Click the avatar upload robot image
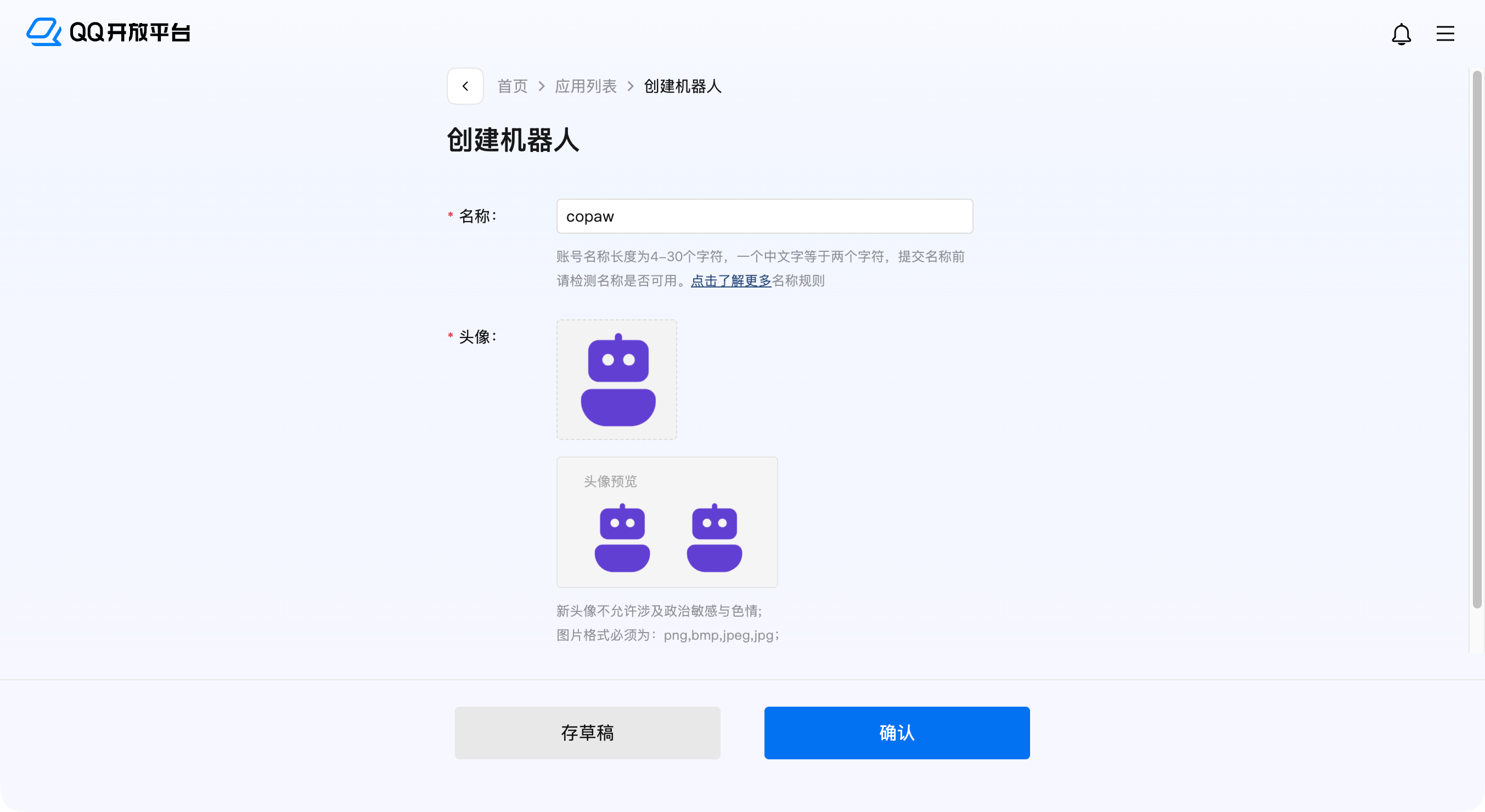The width and height of the screenshot is (1485, 812). (x=617, y=380)
